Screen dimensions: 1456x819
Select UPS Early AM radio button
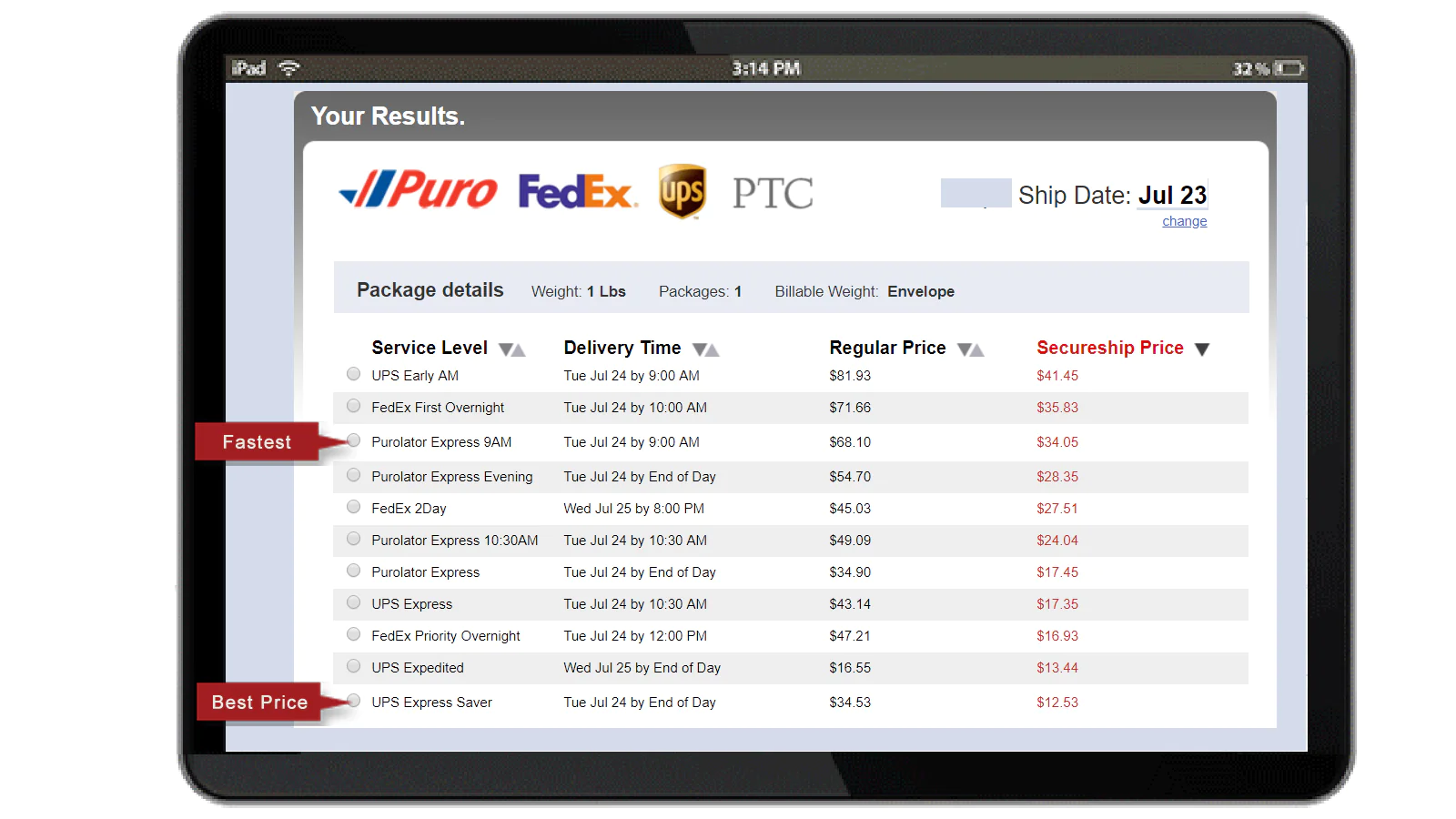point(353,374)
